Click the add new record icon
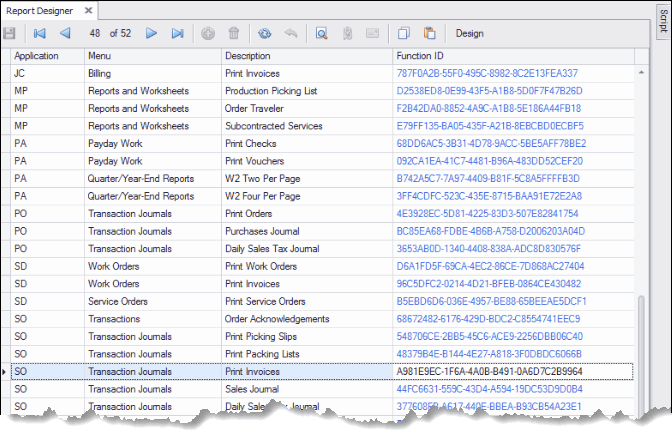 208,33
